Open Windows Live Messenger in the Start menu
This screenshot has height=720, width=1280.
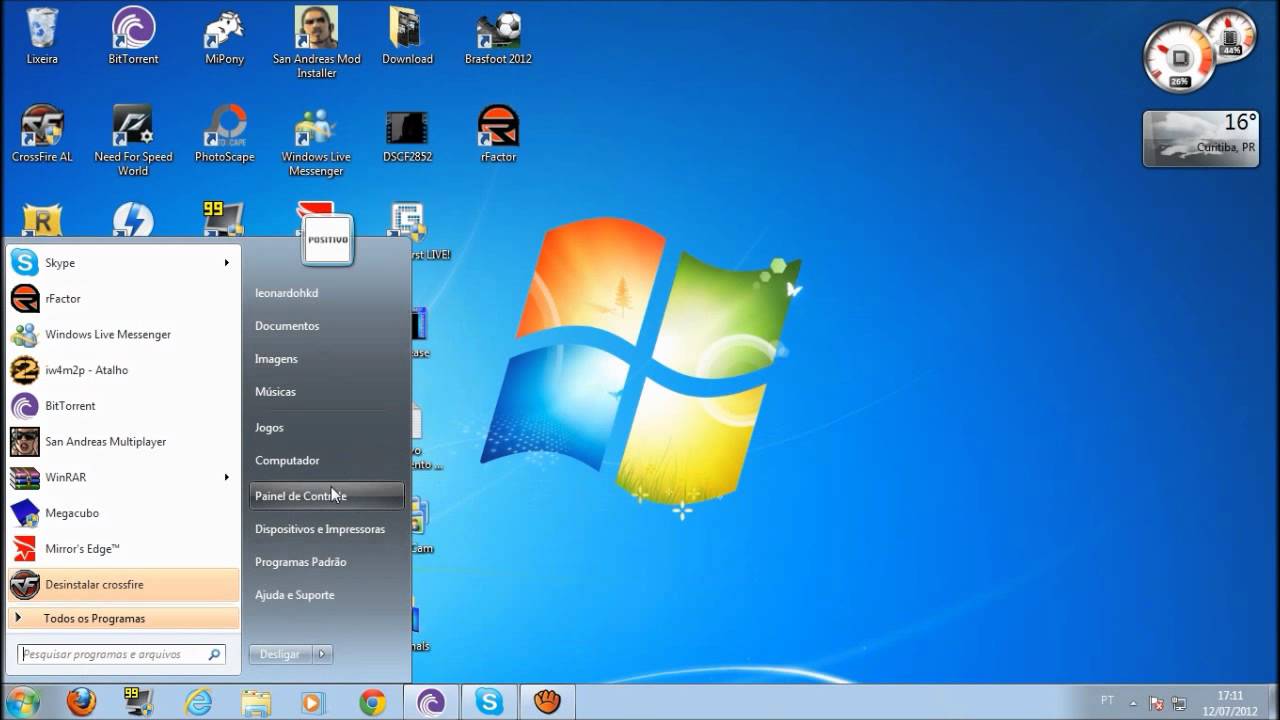coord(123,334)
